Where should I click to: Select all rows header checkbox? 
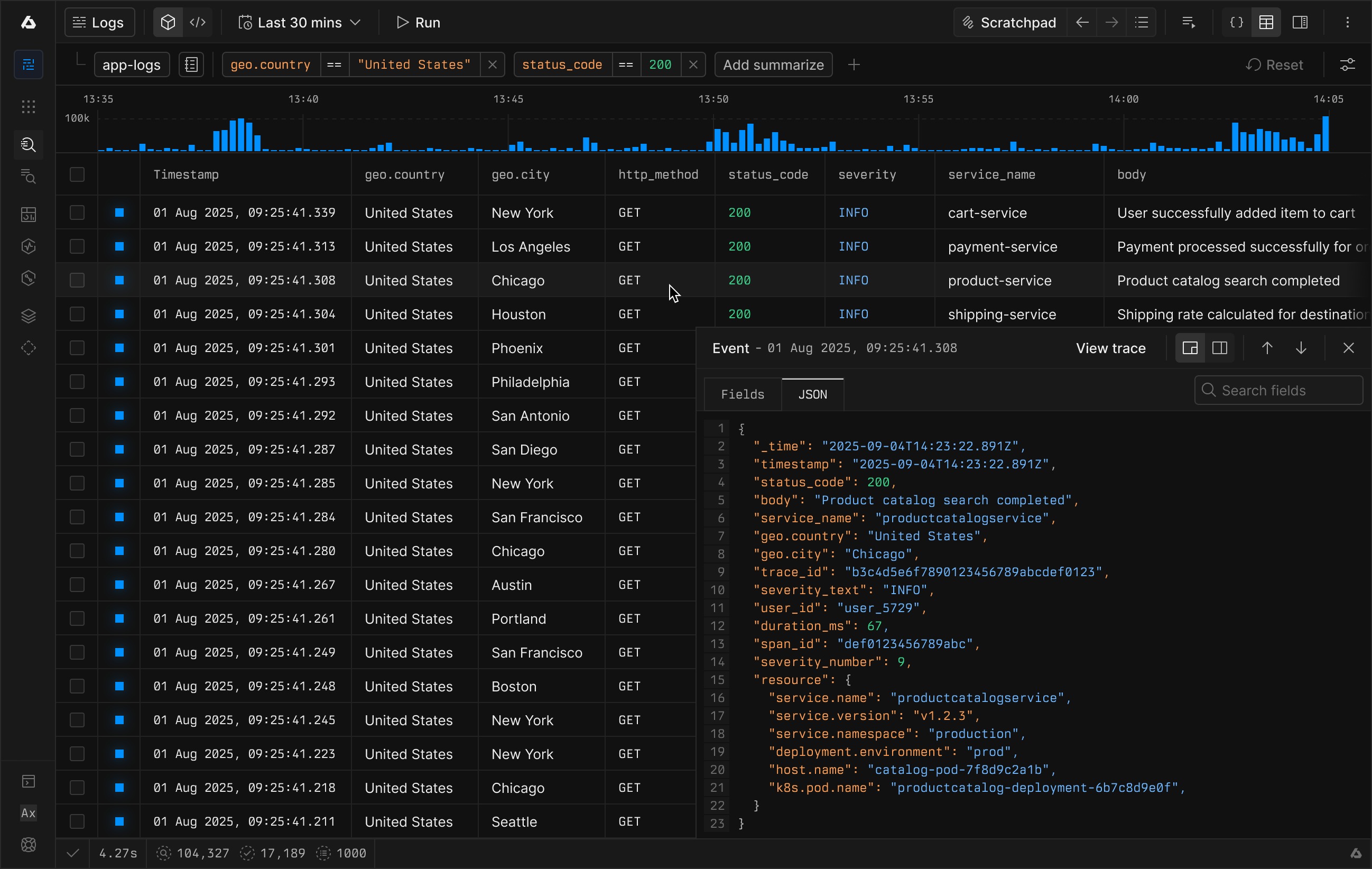[x=77, y=174]
